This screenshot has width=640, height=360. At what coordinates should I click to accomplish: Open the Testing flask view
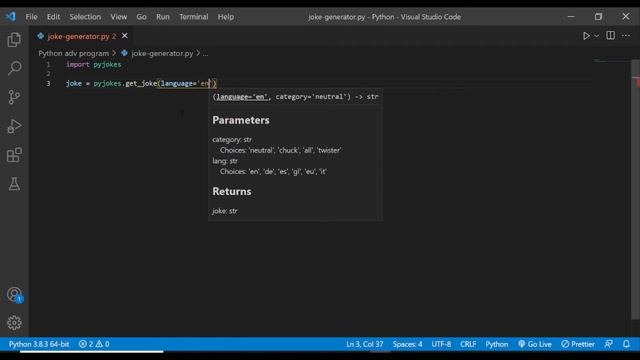click(14, 184)
